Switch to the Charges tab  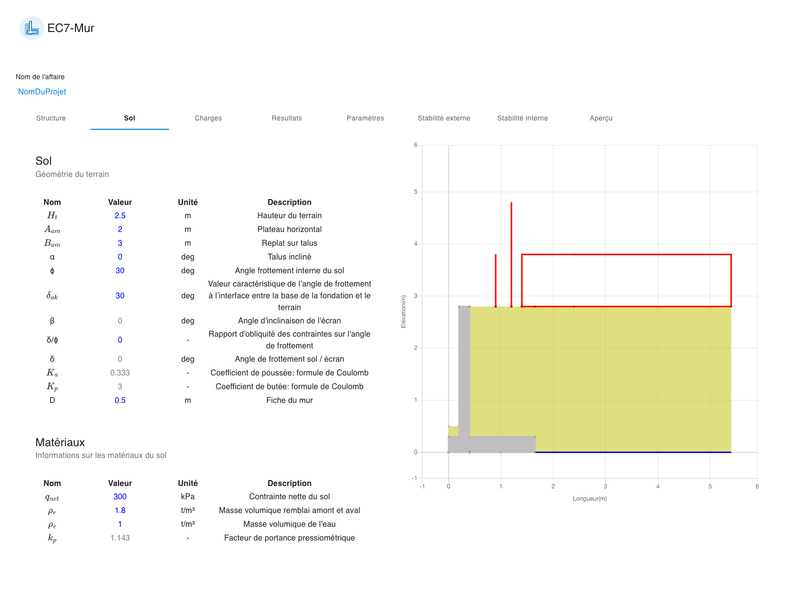click(208, 118)
